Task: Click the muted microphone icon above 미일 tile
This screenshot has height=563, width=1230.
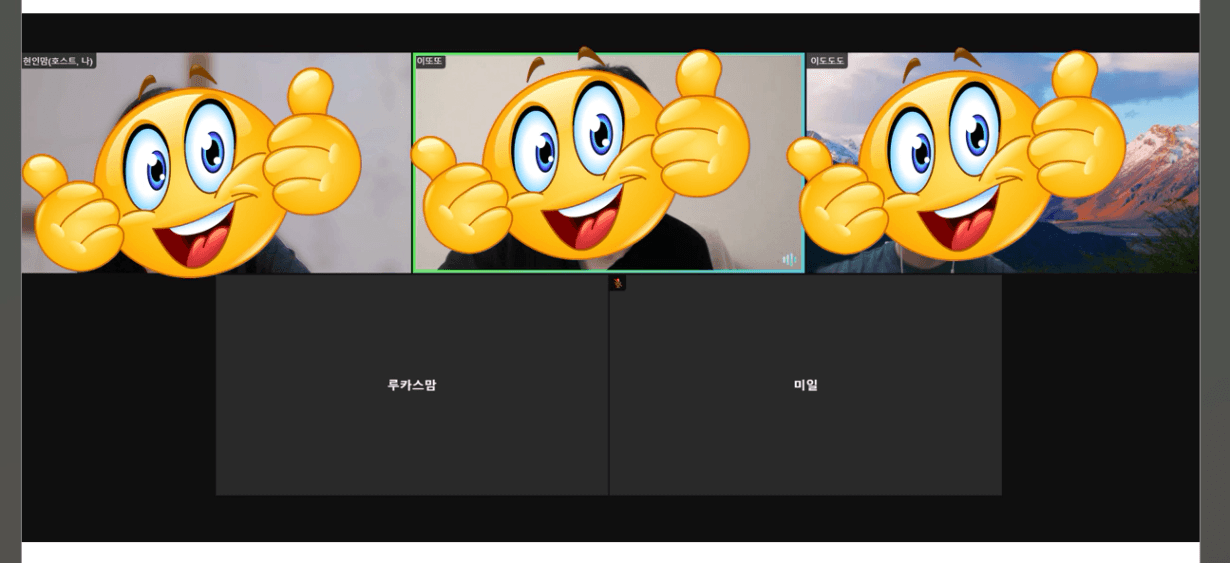Action: (x=618, y=283)
